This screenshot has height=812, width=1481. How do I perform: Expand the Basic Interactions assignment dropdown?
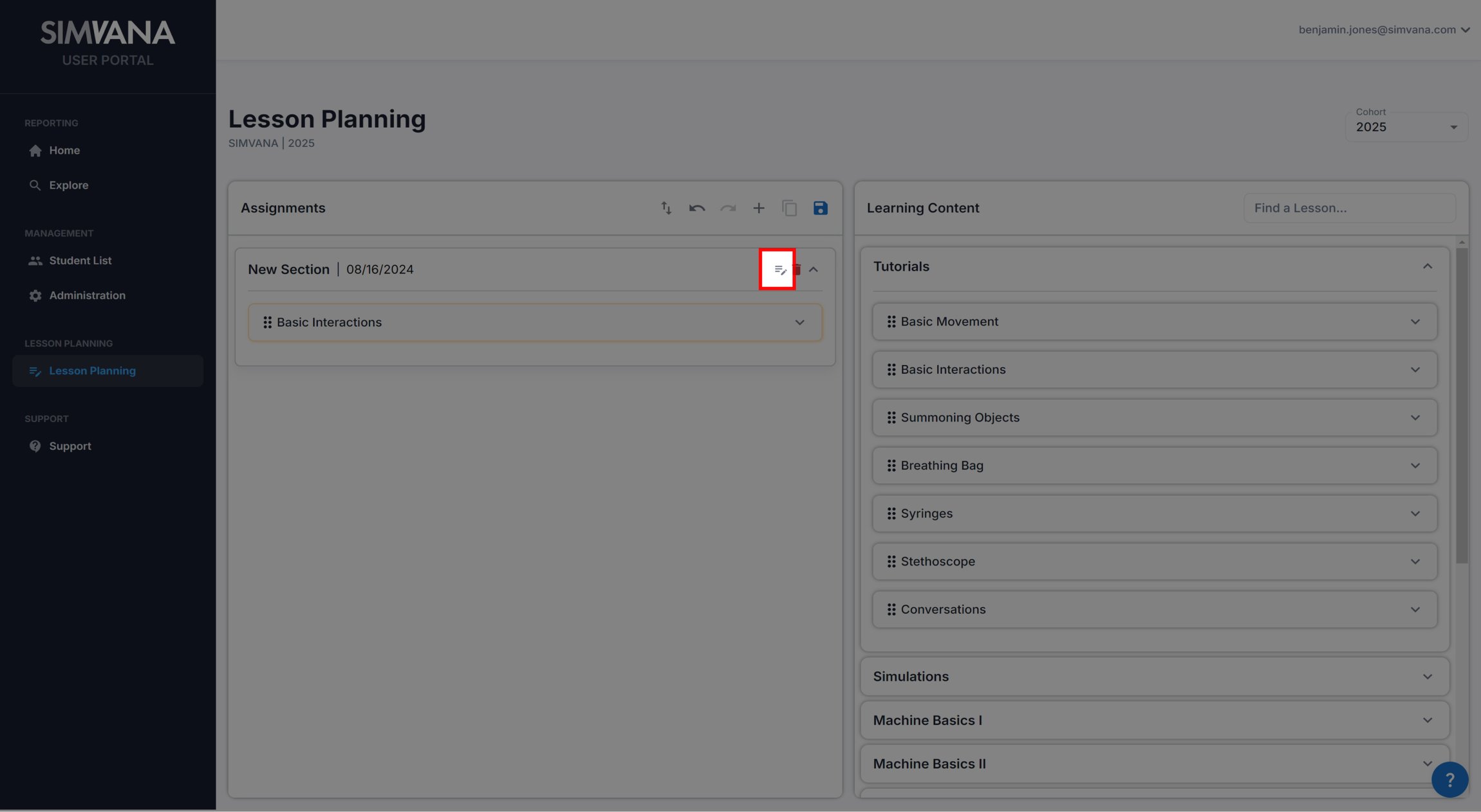tap(800, 322)
